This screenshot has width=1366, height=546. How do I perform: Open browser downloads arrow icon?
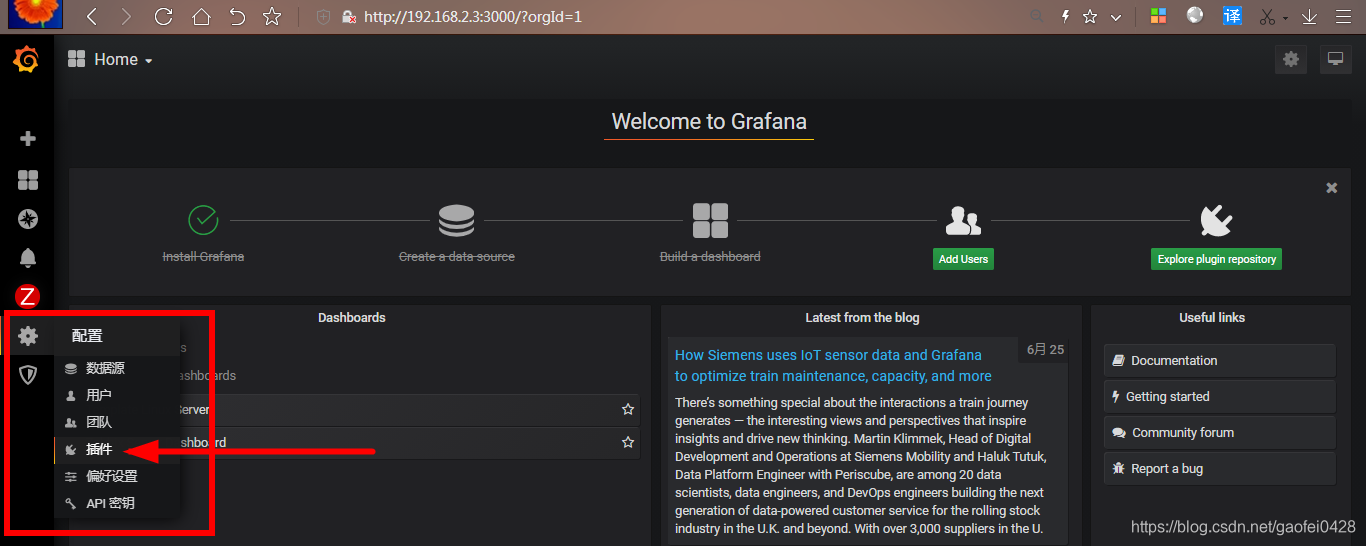1310,17
